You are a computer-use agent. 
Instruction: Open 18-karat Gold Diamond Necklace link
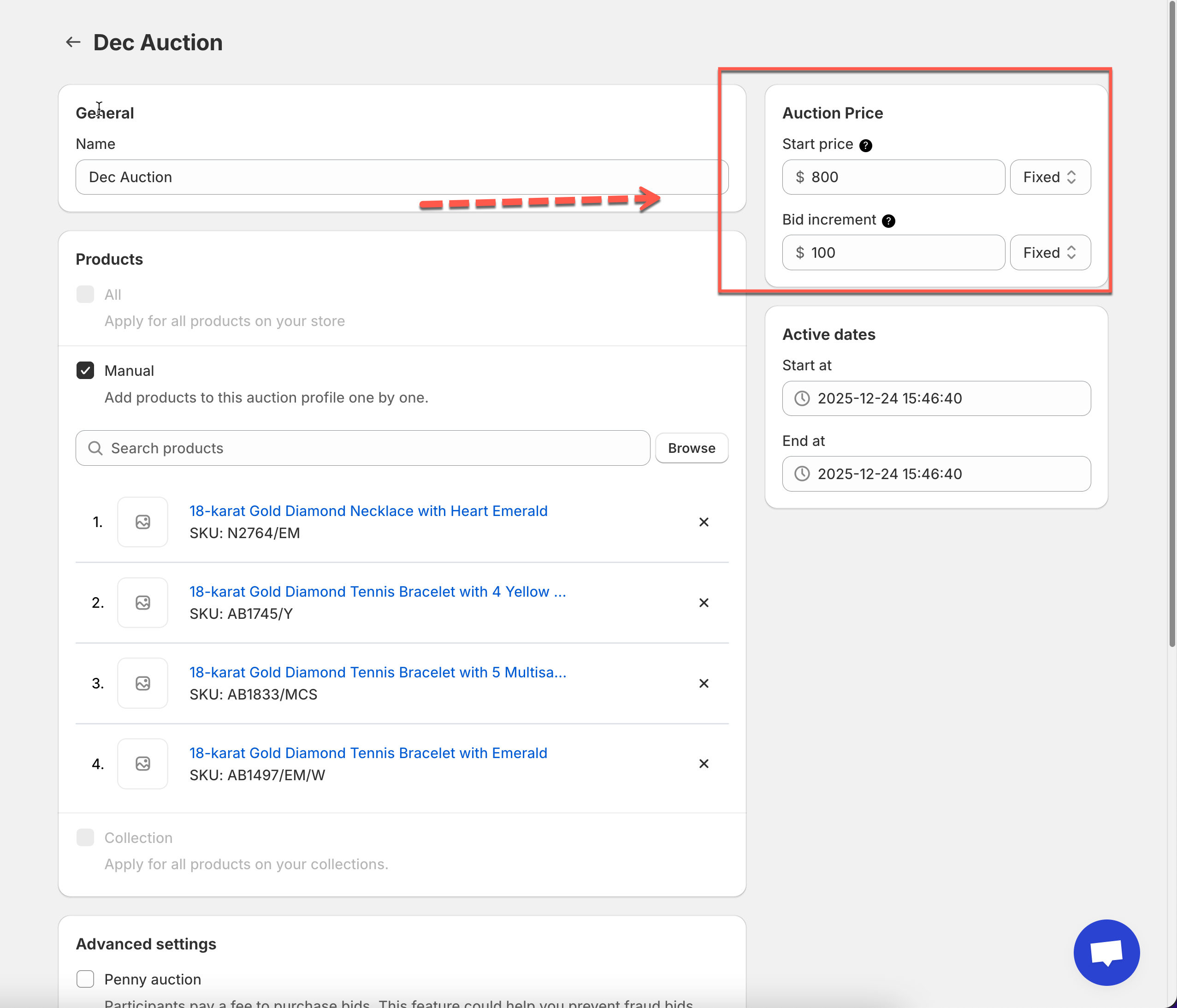click(x=368, y=511)
